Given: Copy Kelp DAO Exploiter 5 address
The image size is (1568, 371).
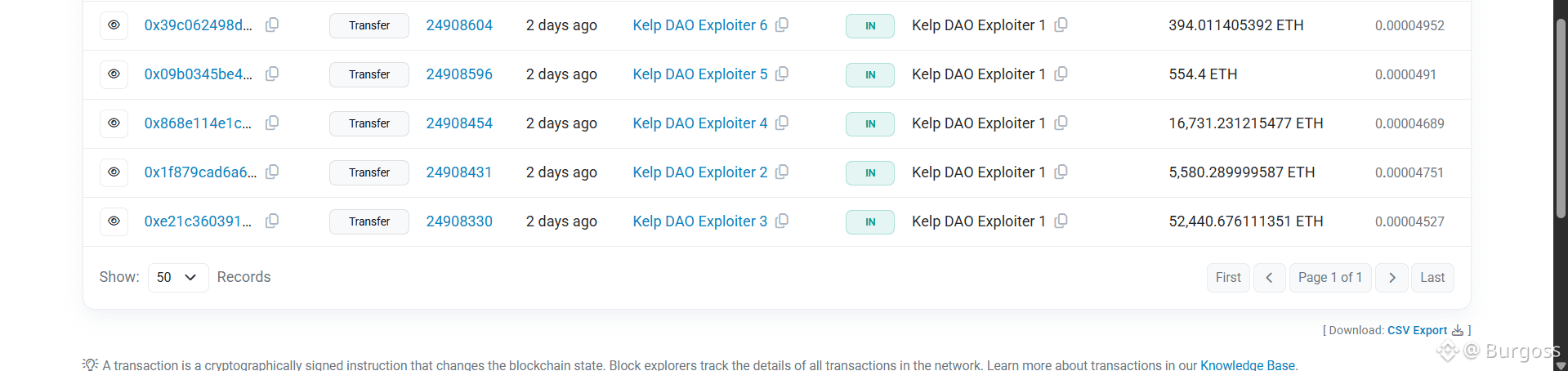Looking at the screenshot, I should [x=782, y=74].
